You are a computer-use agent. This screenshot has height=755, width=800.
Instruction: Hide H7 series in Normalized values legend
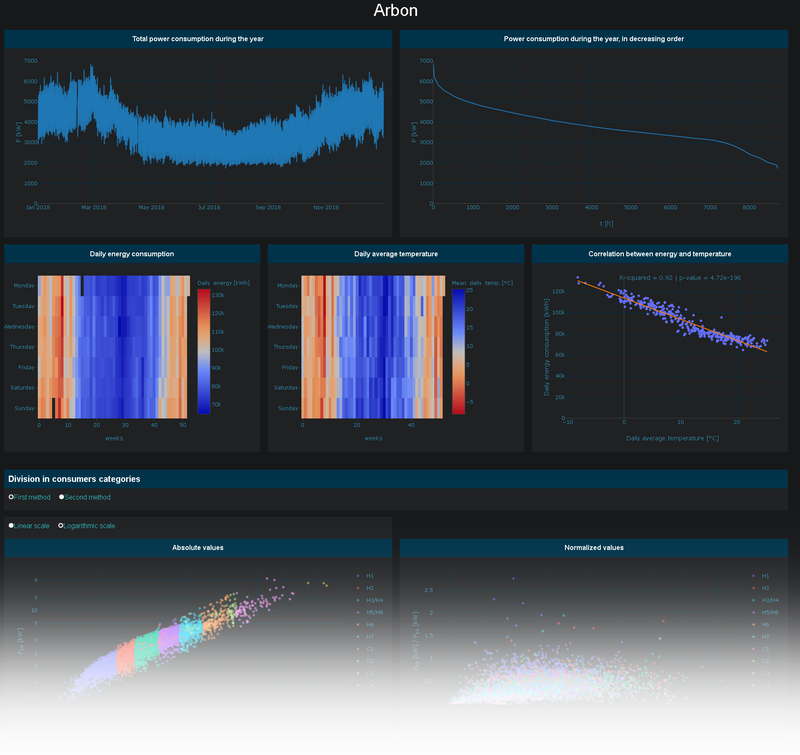(754, 636)
